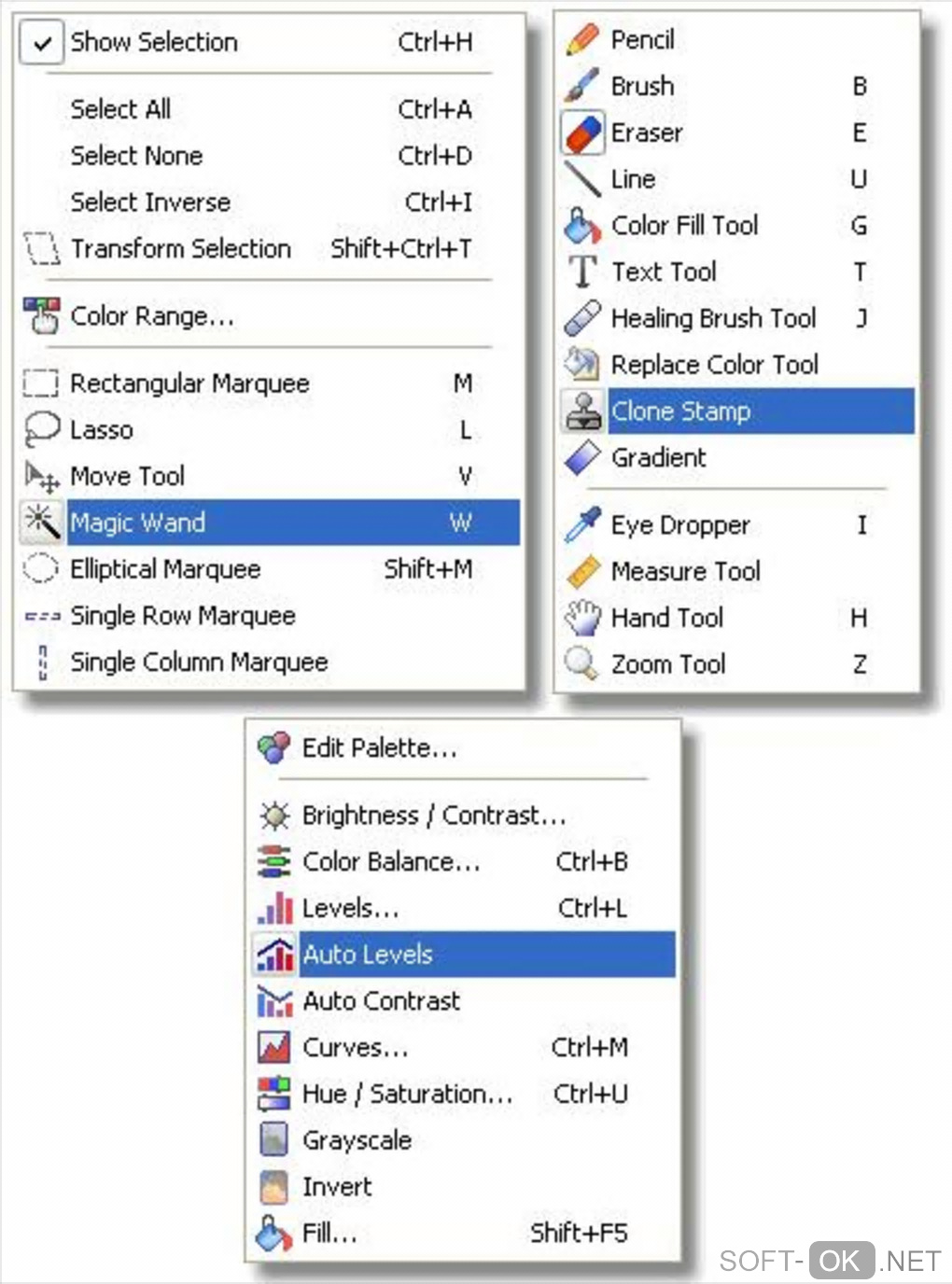952x1284 pixels.
Task: Click the Eye Dropper icon
Action: [x=581, y=525]
